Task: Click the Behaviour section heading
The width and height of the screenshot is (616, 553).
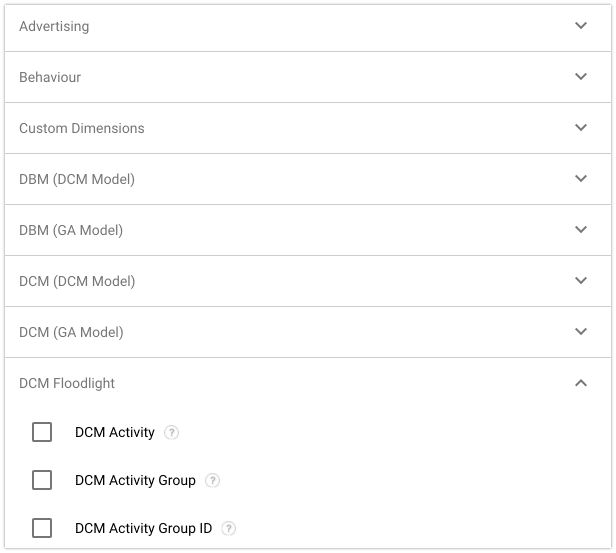Action: tap(50, 77)
